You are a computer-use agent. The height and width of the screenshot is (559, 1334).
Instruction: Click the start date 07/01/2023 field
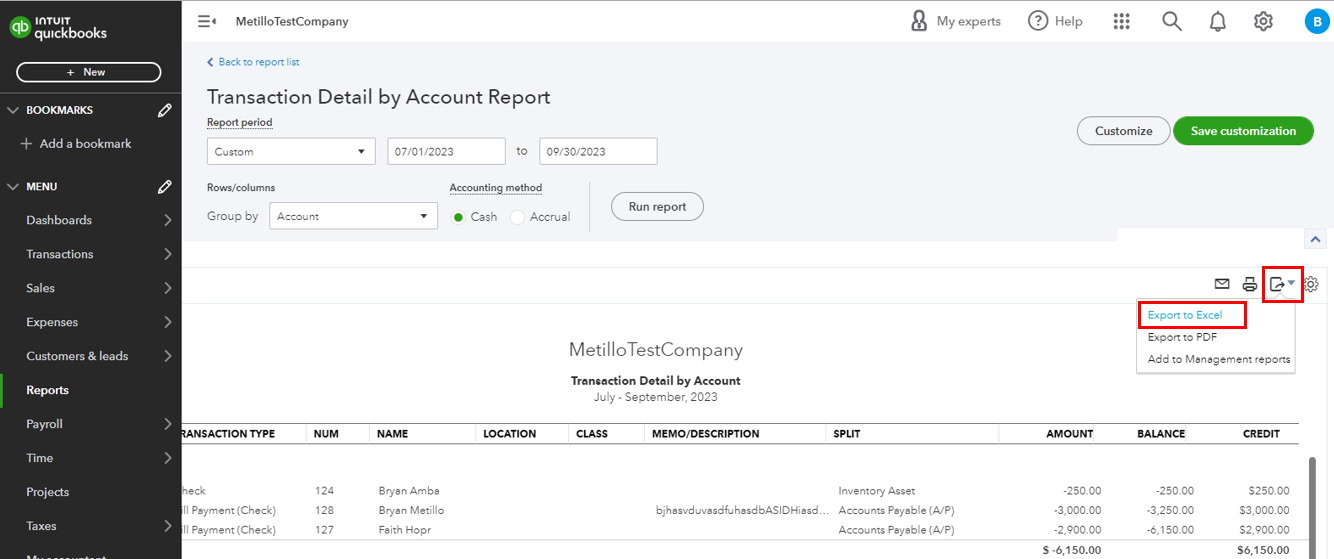446,152
